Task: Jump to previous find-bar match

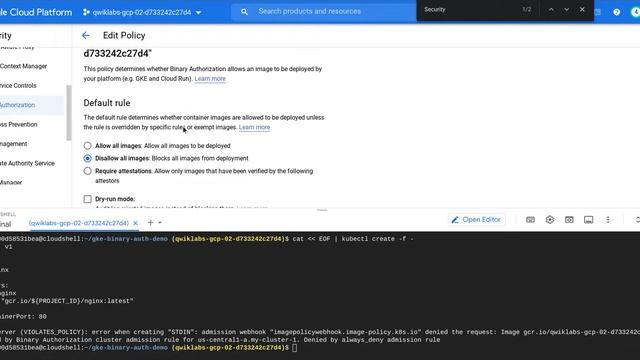Action: (551, 9)
